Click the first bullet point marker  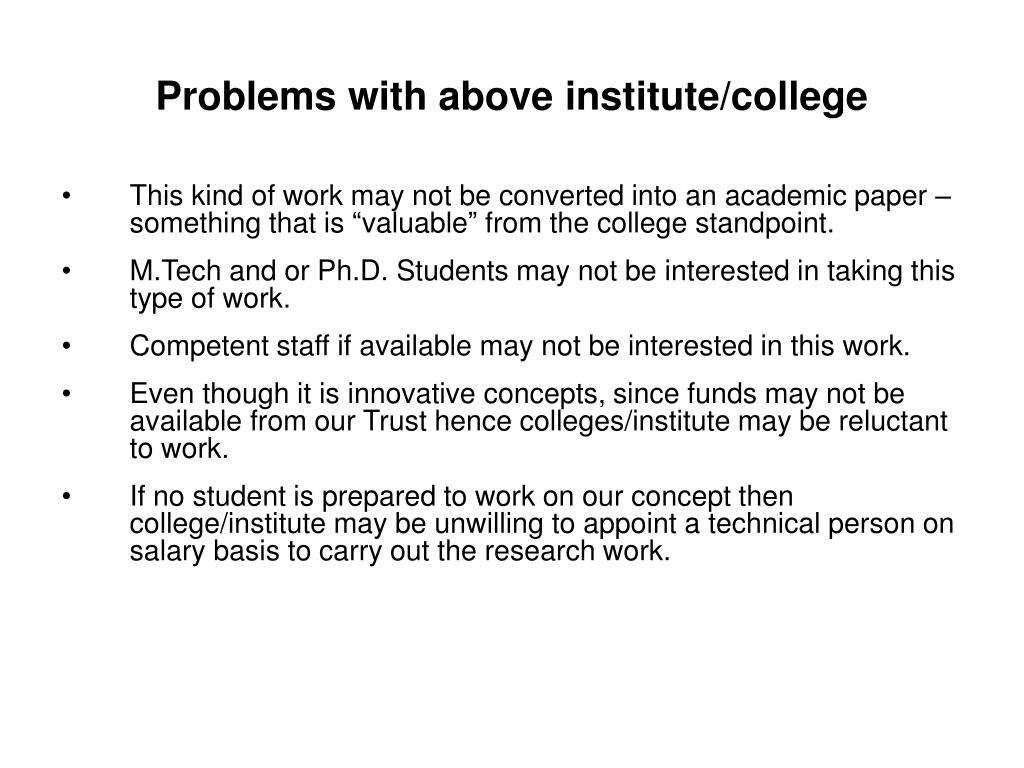67,196
